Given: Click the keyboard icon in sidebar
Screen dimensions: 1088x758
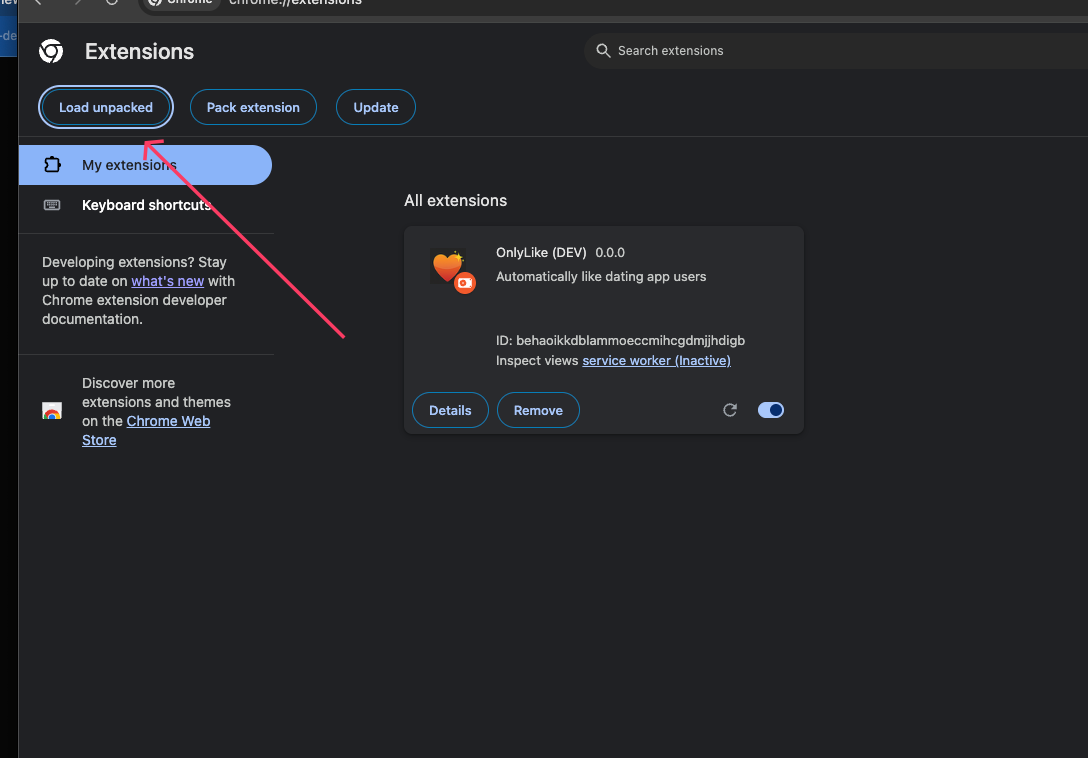Looking at the screenshot, I should coord(52,205).
